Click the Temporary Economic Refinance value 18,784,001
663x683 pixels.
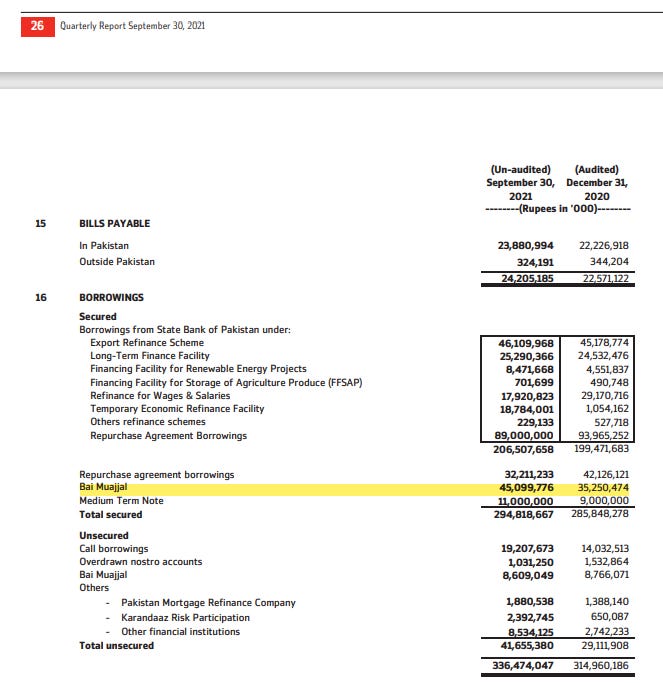pyautogui.click(x=527, y=409)
